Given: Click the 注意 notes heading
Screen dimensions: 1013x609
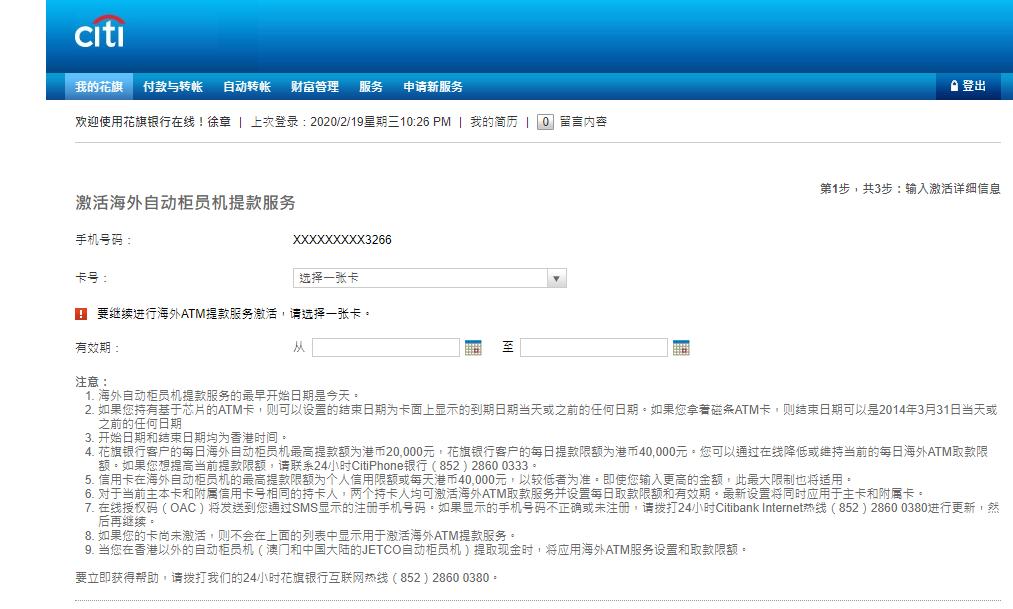Looking at the screenshot, I should point(92,382).
